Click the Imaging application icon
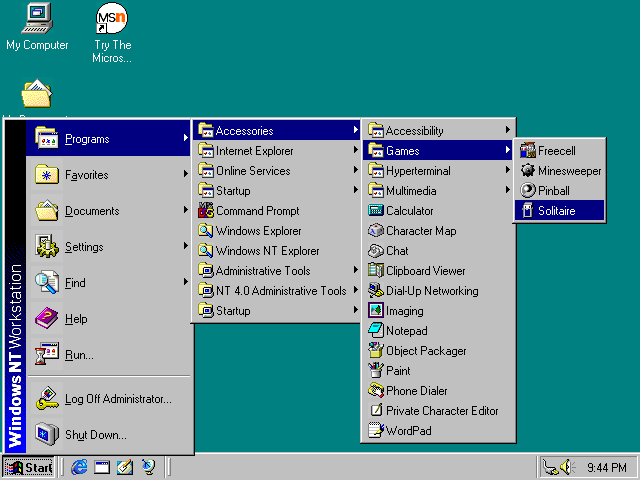This screenshot has height=480, width=640. pos(376,311)
